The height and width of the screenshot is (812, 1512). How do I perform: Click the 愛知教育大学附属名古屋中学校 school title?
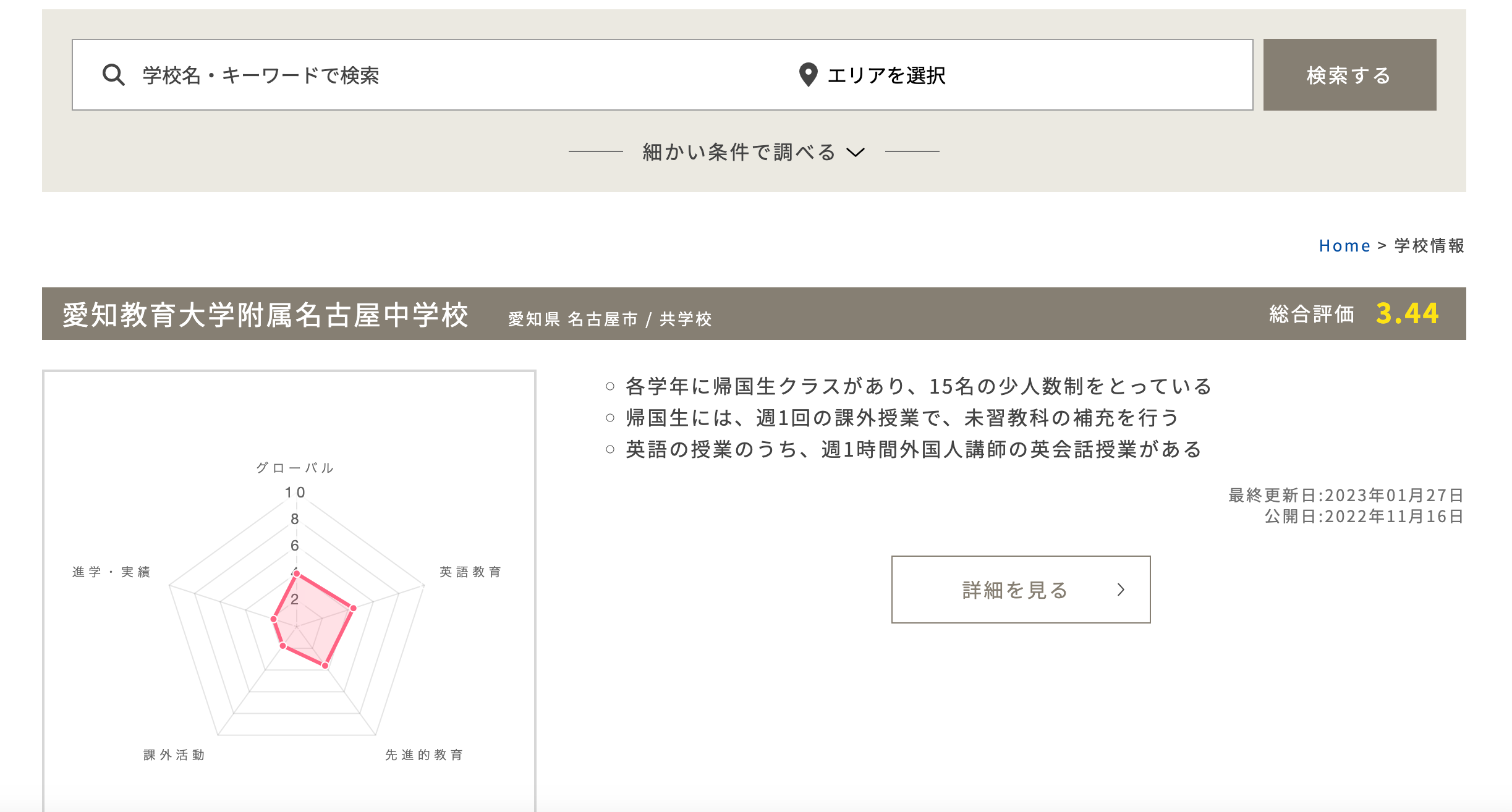[266, 315]
